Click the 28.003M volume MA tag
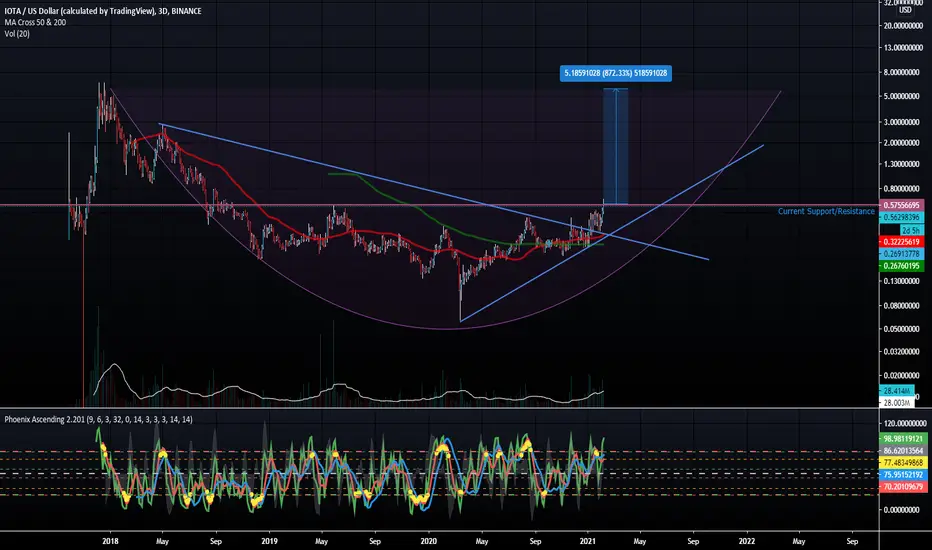This screenshot has height=550, width=932. pos(896,403)
